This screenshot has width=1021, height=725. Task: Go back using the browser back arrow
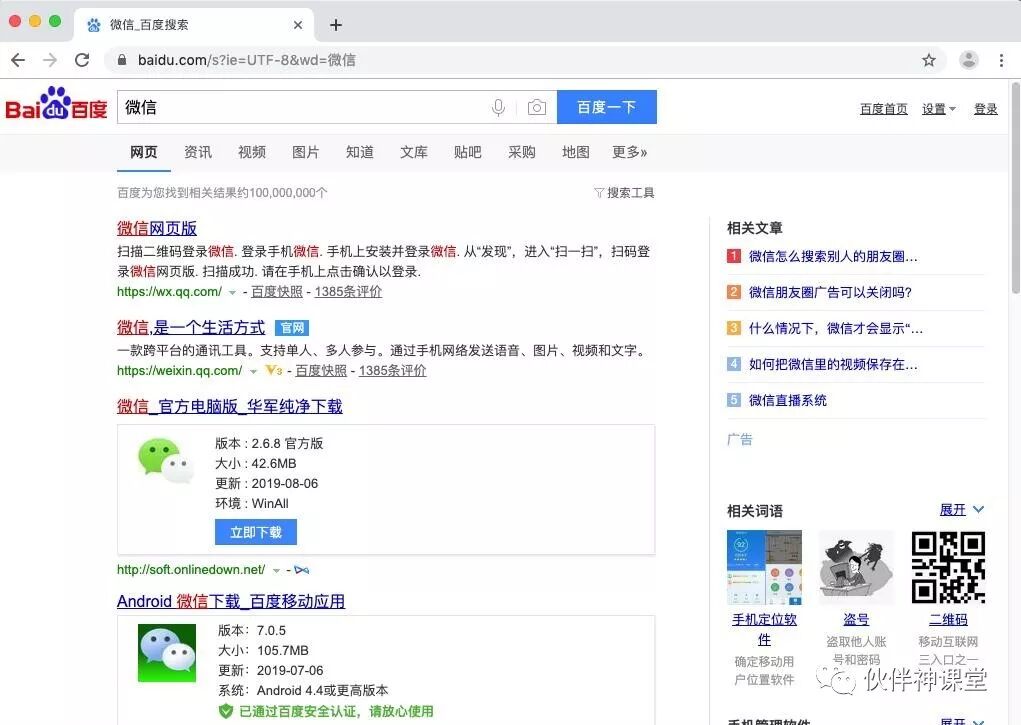(18, 60)
